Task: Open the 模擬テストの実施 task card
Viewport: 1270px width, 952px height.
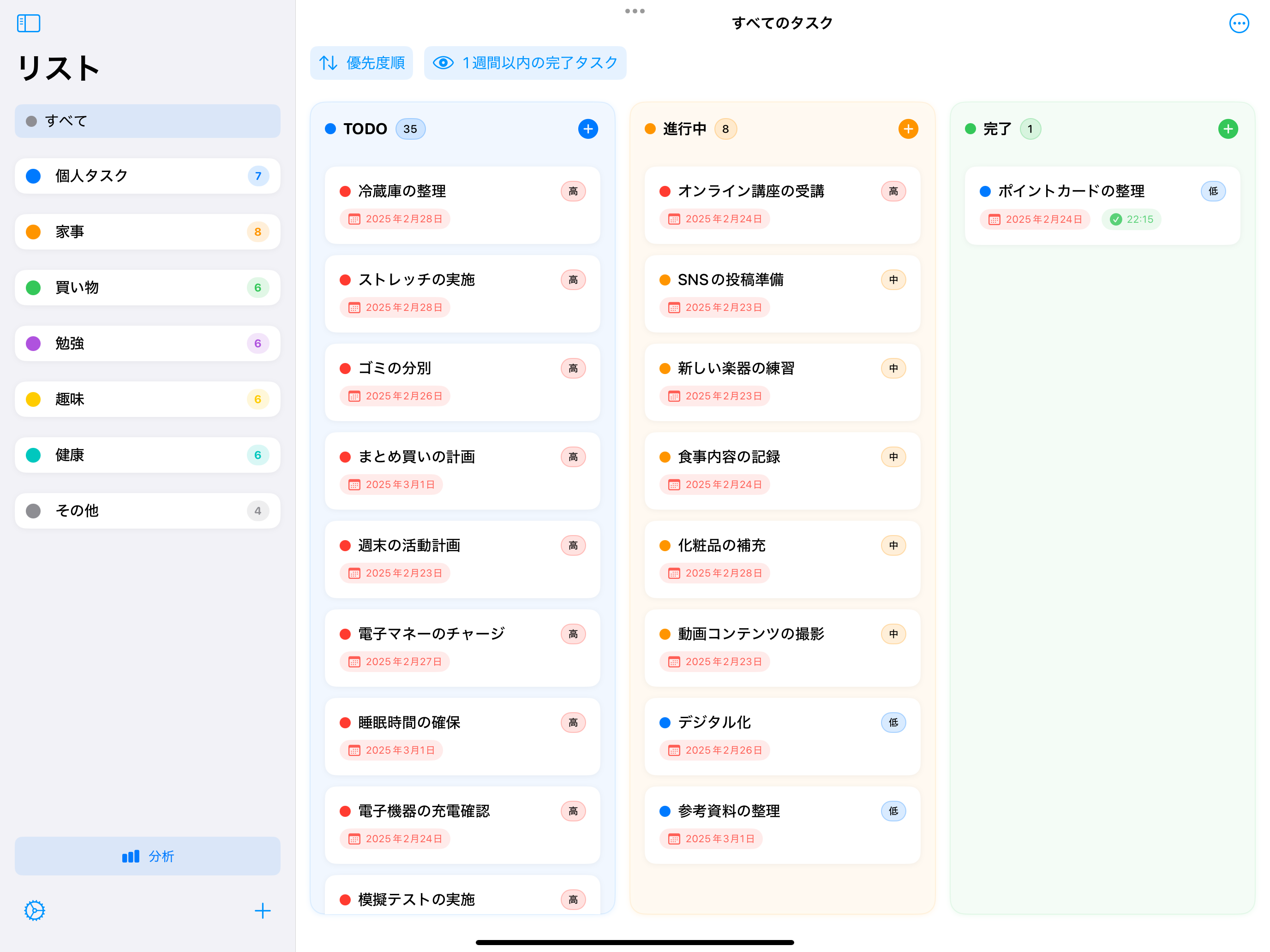Action: point(462,895)
